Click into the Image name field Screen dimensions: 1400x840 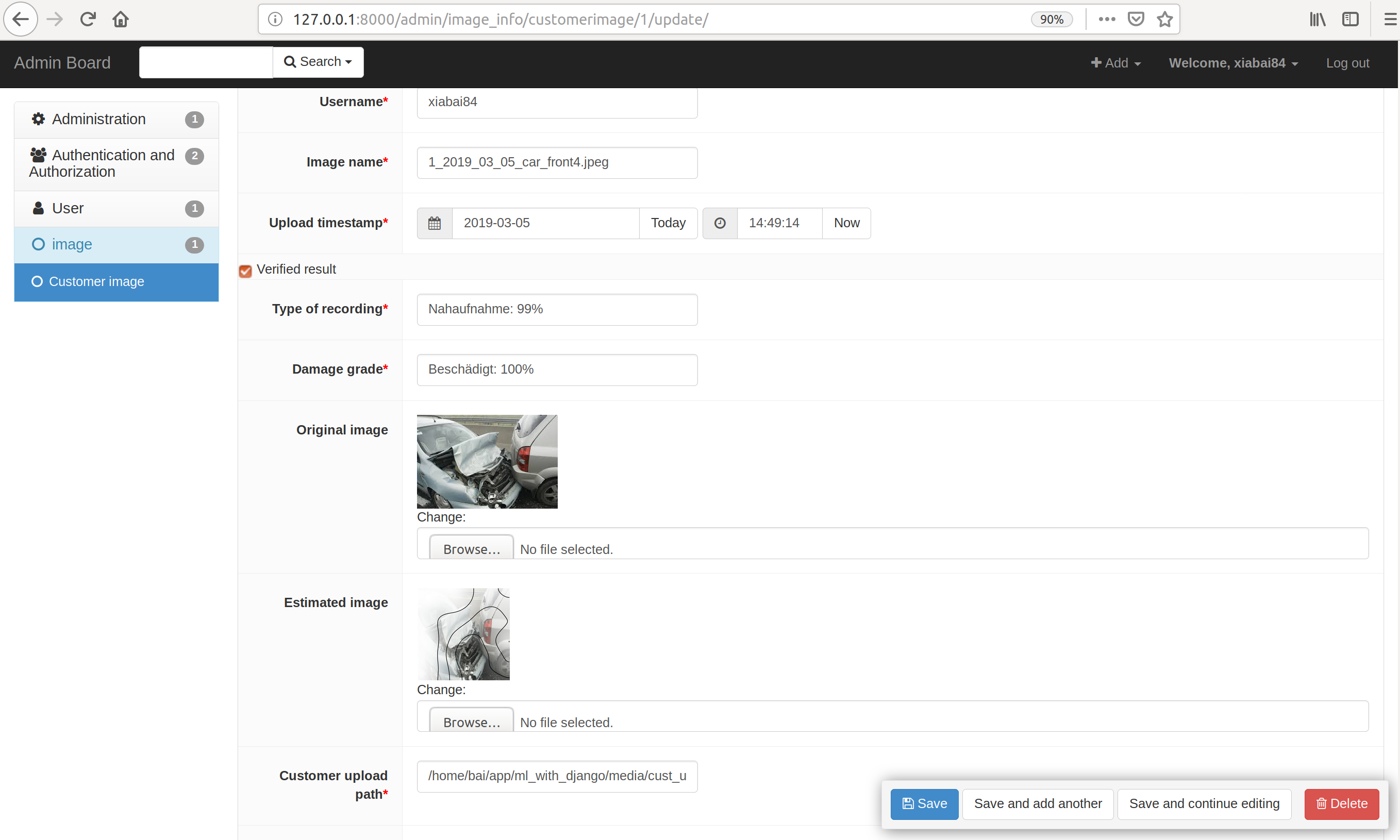pos(557,162)
